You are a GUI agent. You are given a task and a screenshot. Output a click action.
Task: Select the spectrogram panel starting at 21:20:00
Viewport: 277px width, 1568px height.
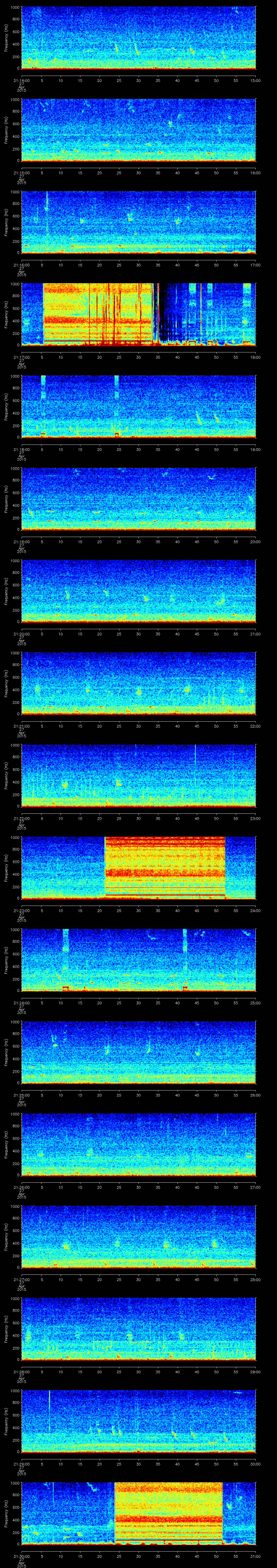click(139, 591)
